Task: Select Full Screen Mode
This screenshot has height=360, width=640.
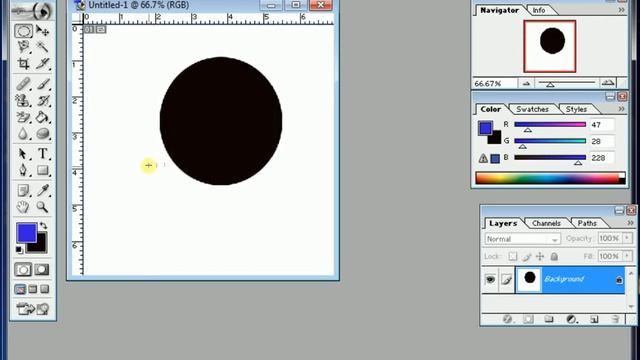Action: click(x=44, y=289)
